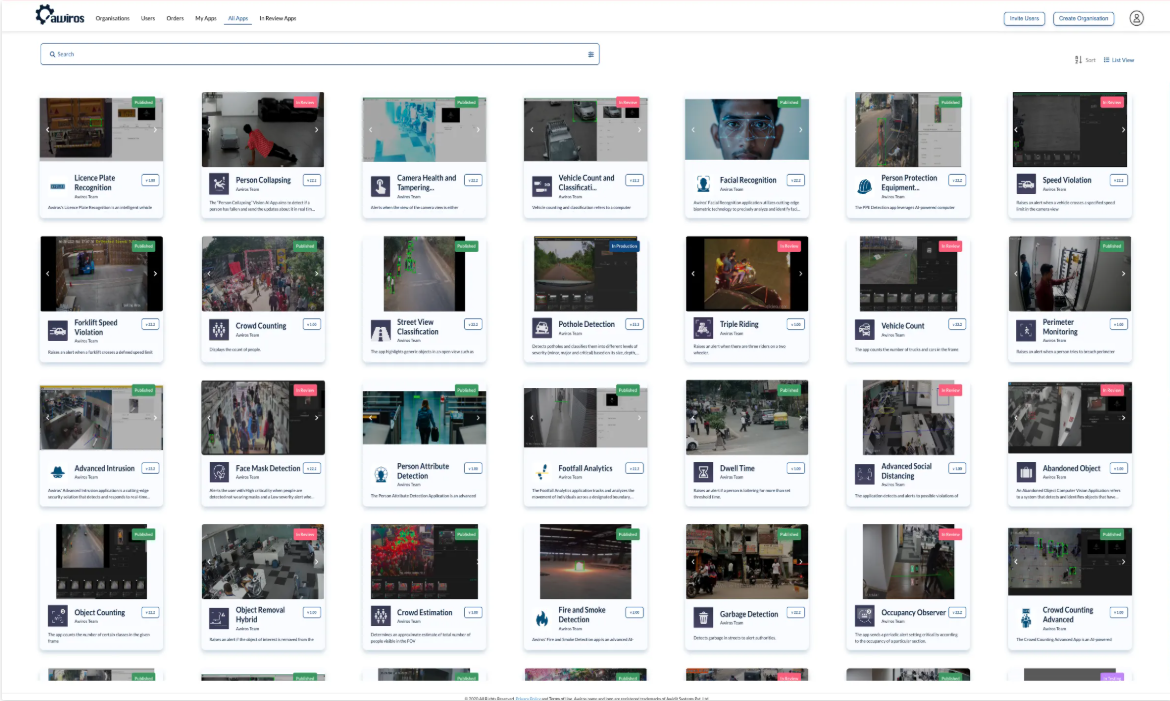Click the Advanced Intrusion app icon
The height and width of the screenshot is (701, 1170).
click(57, 472)
